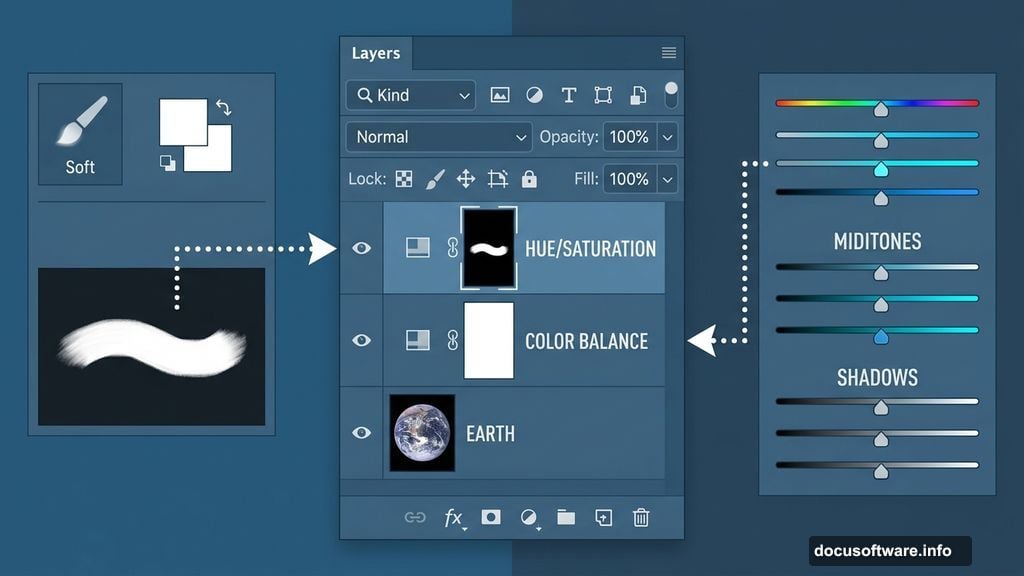Create a new group with folder icon
This screenshot has width=1024, height=576.
pyautogui.click(x=566, y=518)
